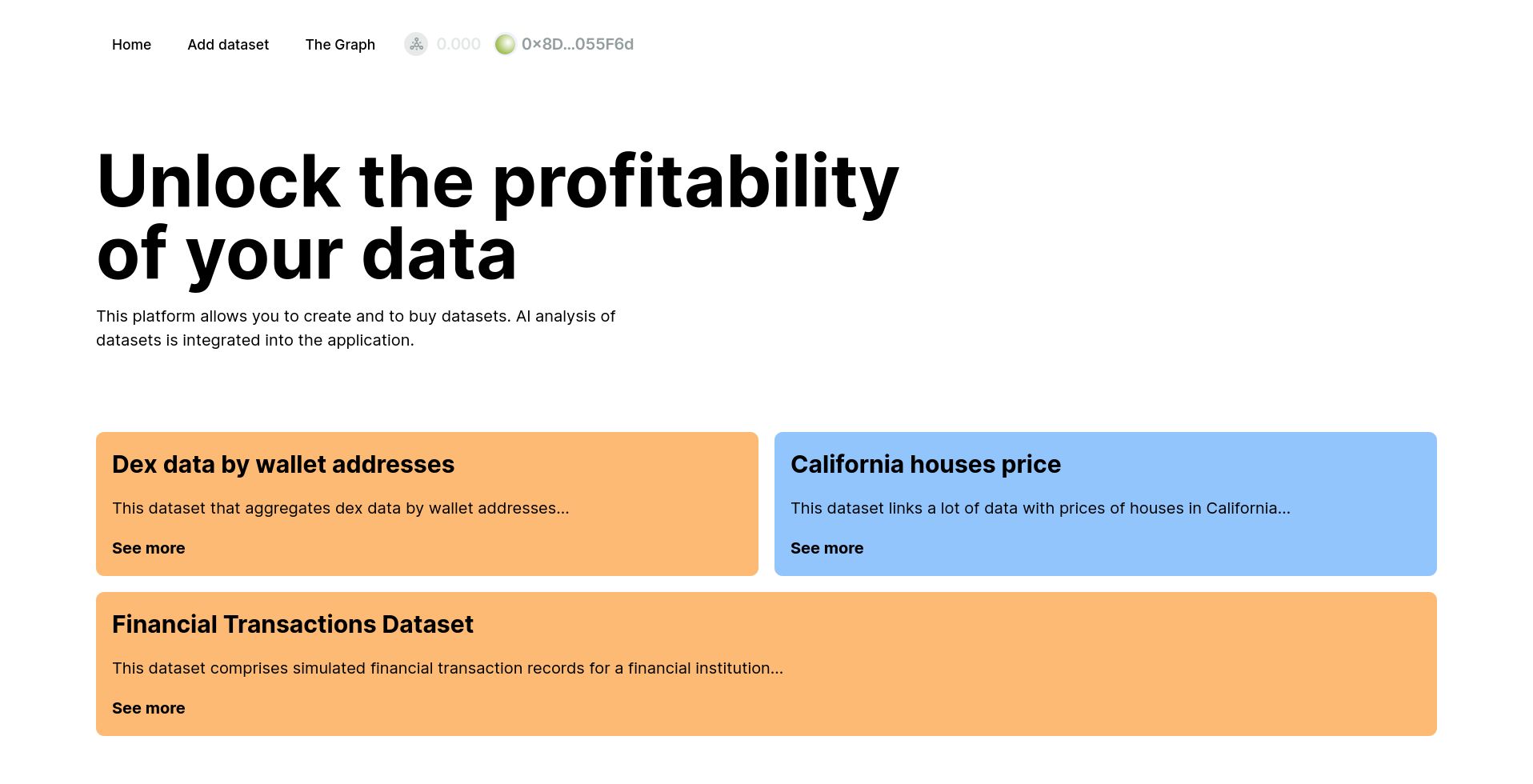1533x784 pixels.
Task: Open the Home page
Action: 131,45
